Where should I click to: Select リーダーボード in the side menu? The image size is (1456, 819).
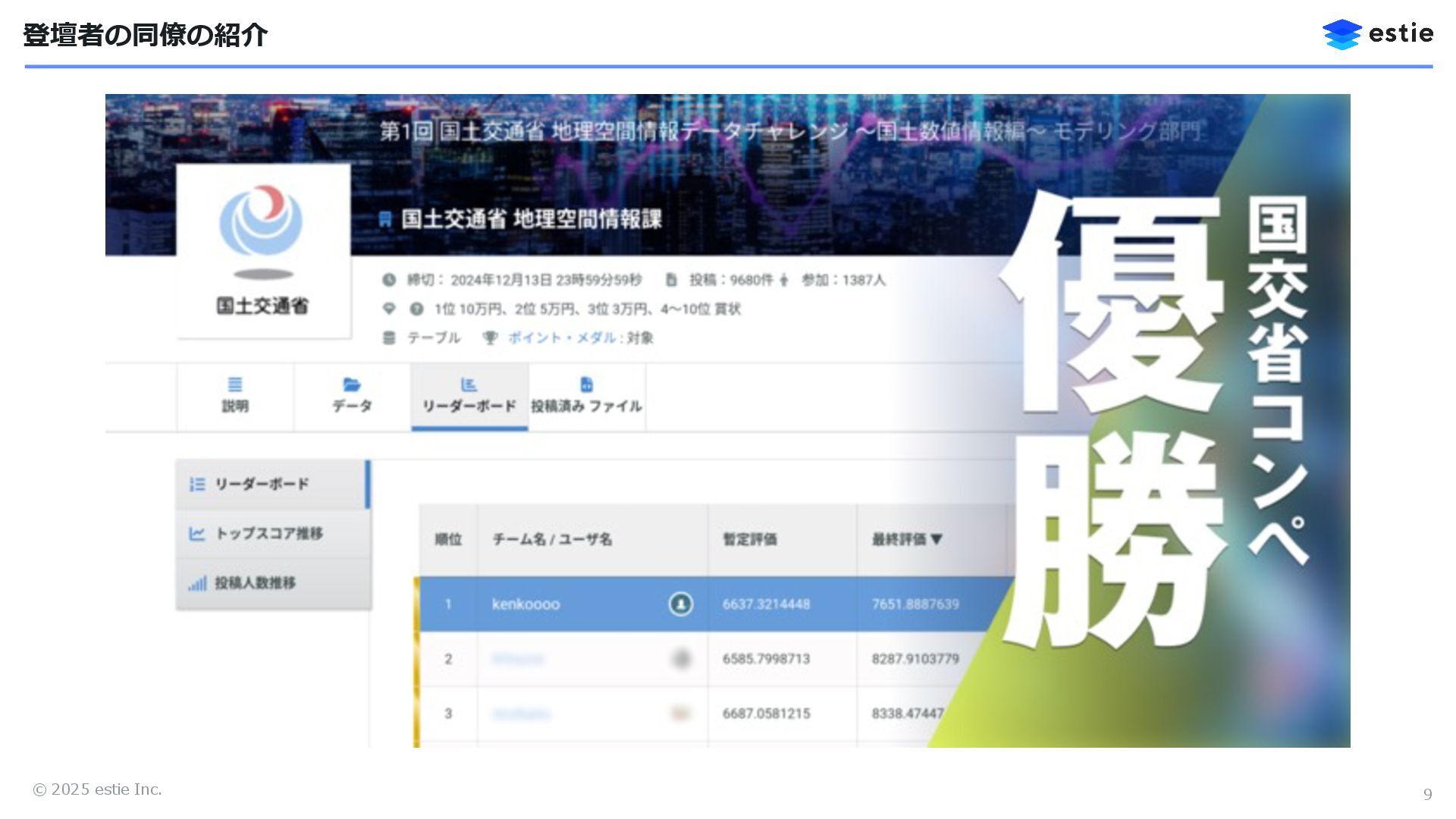[262, 484]
